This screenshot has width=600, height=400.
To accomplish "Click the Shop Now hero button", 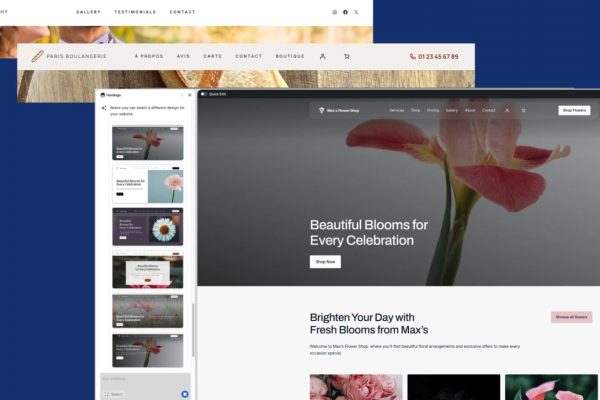I will [x=325, y=262].
